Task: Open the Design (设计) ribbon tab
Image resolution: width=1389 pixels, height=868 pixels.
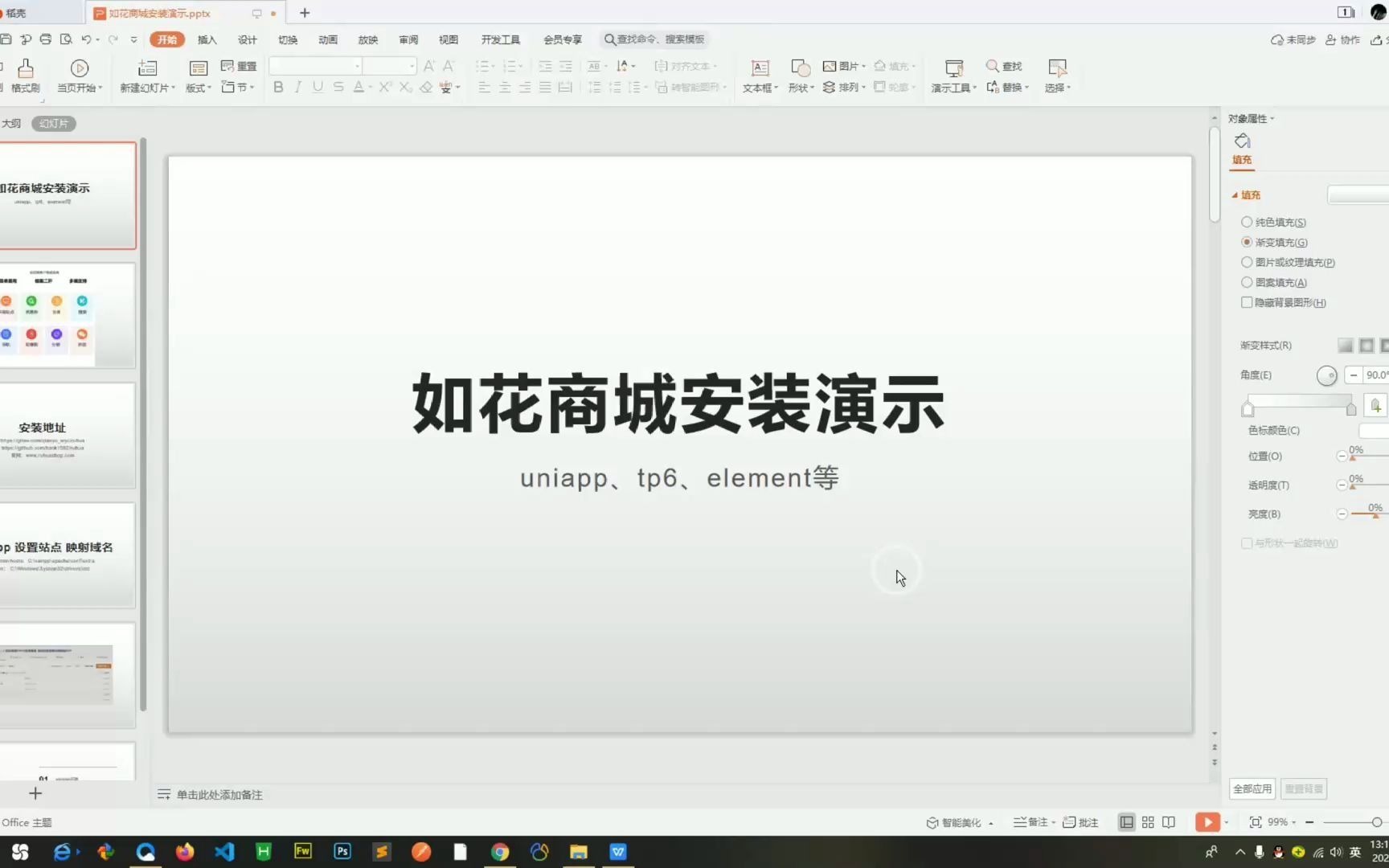Action: pyautogui.click(x=248, y=39)
